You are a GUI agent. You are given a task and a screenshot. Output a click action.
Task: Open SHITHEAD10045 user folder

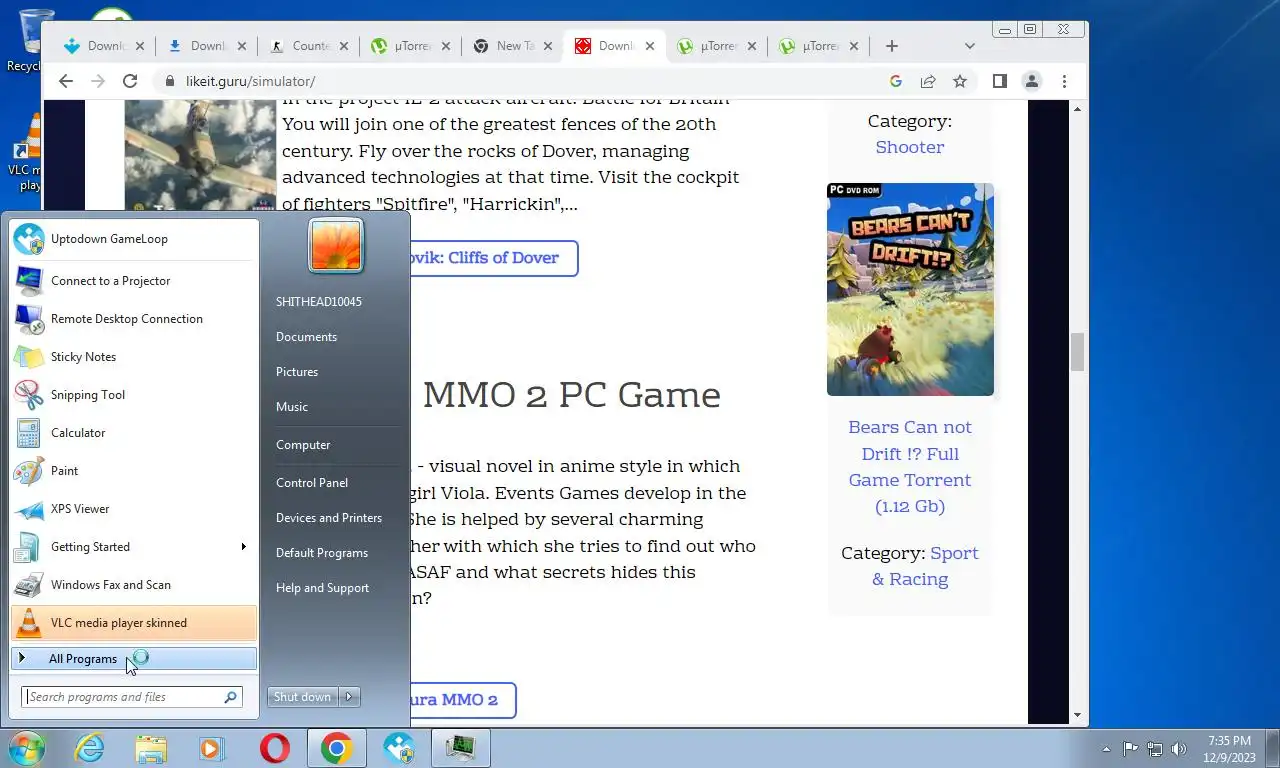click(x=319, y=302)
